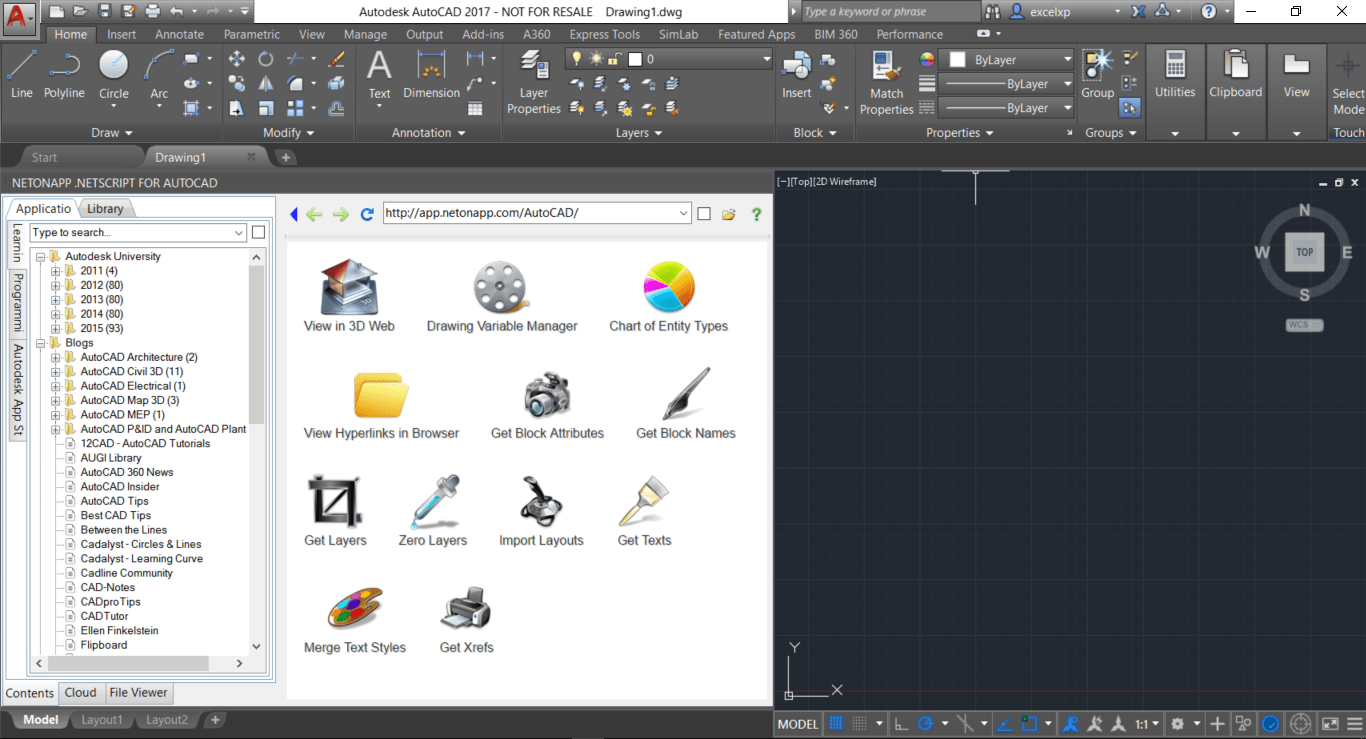
Task: Check the box beside the search field
Action: [x=258, y=233]
